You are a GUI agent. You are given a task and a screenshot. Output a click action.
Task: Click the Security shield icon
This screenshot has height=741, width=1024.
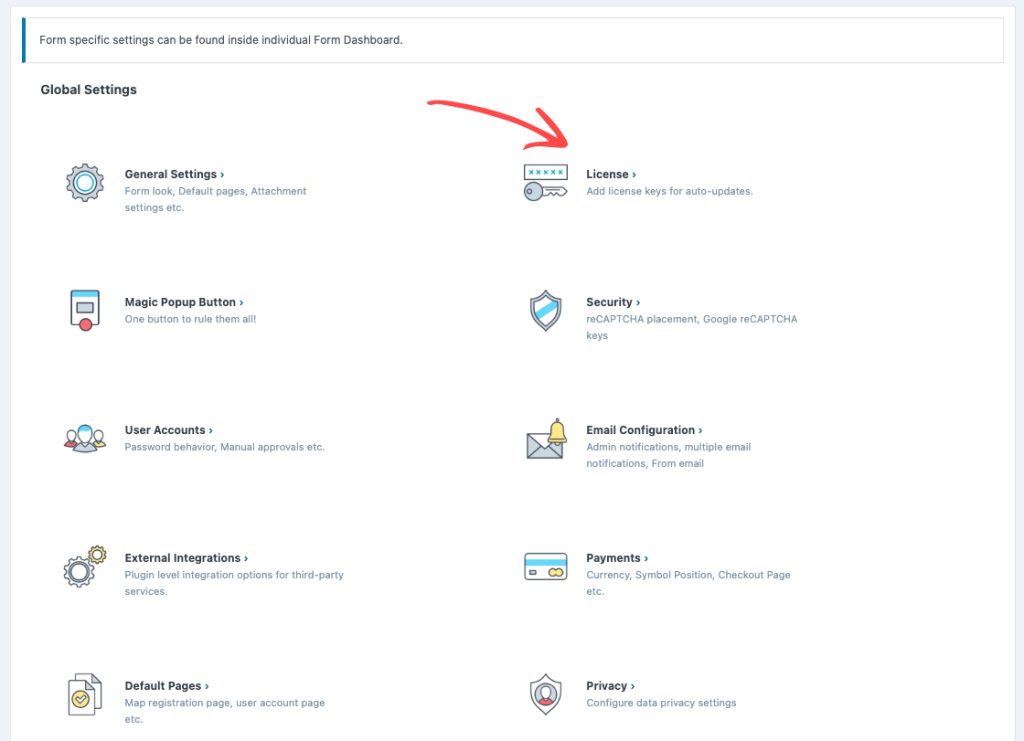pyautogui.click(x=545, y=311)
